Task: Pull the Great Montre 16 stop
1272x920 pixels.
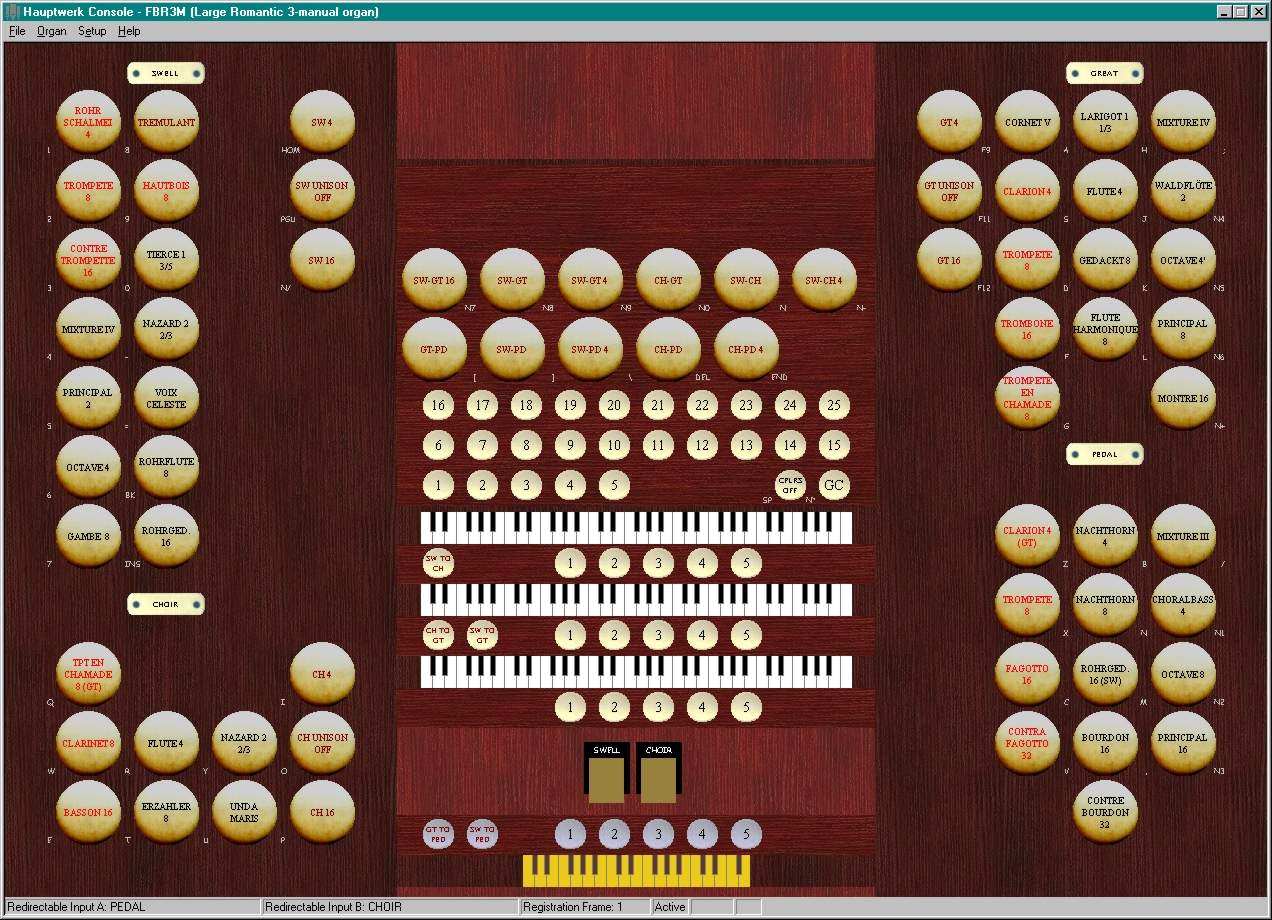Action: point(1183,398)
